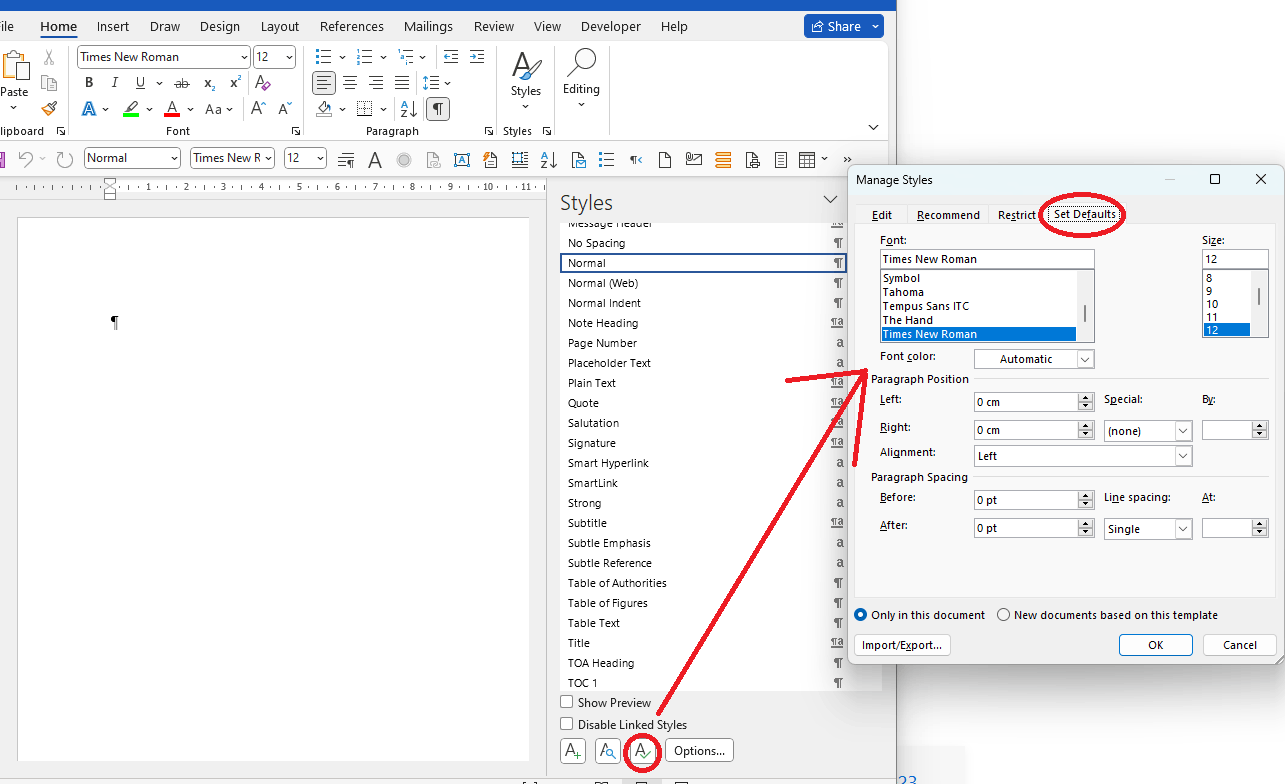Image resolution: width=1285 pixels, height=784 pixels.
Task: Click the Import/Export button
Action: coord(902,645)
